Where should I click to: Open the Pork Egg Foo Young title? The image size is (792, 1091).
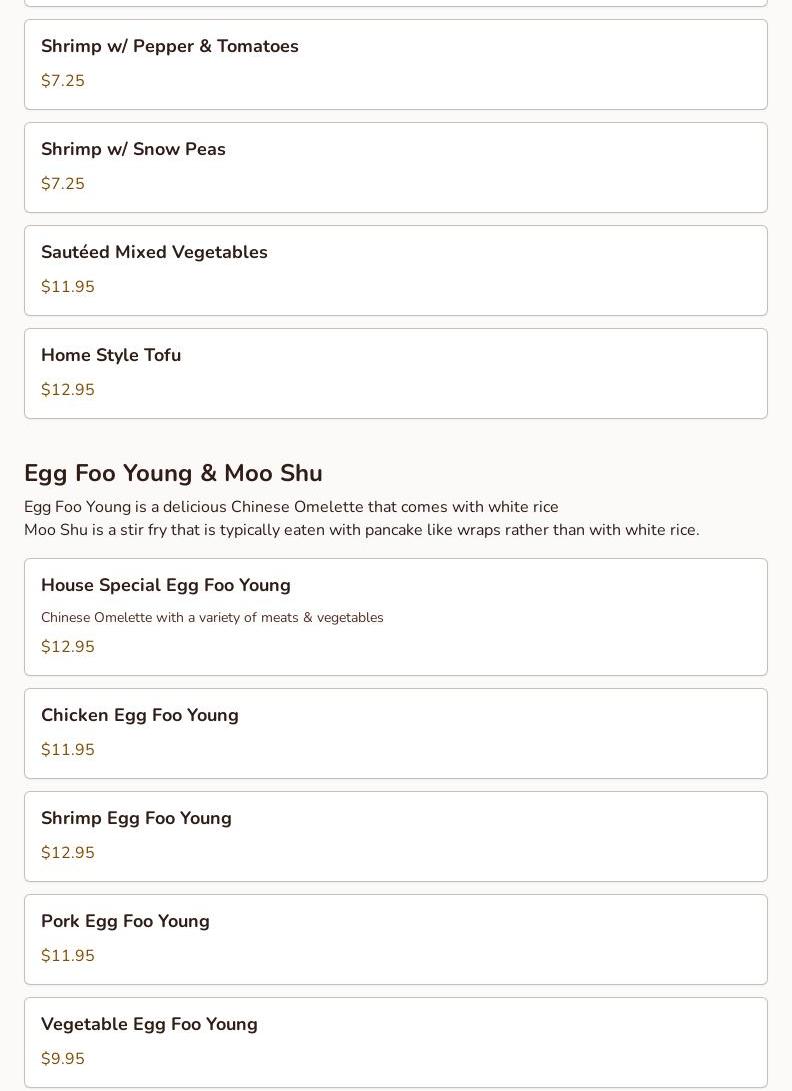click(x=125, y=922)
